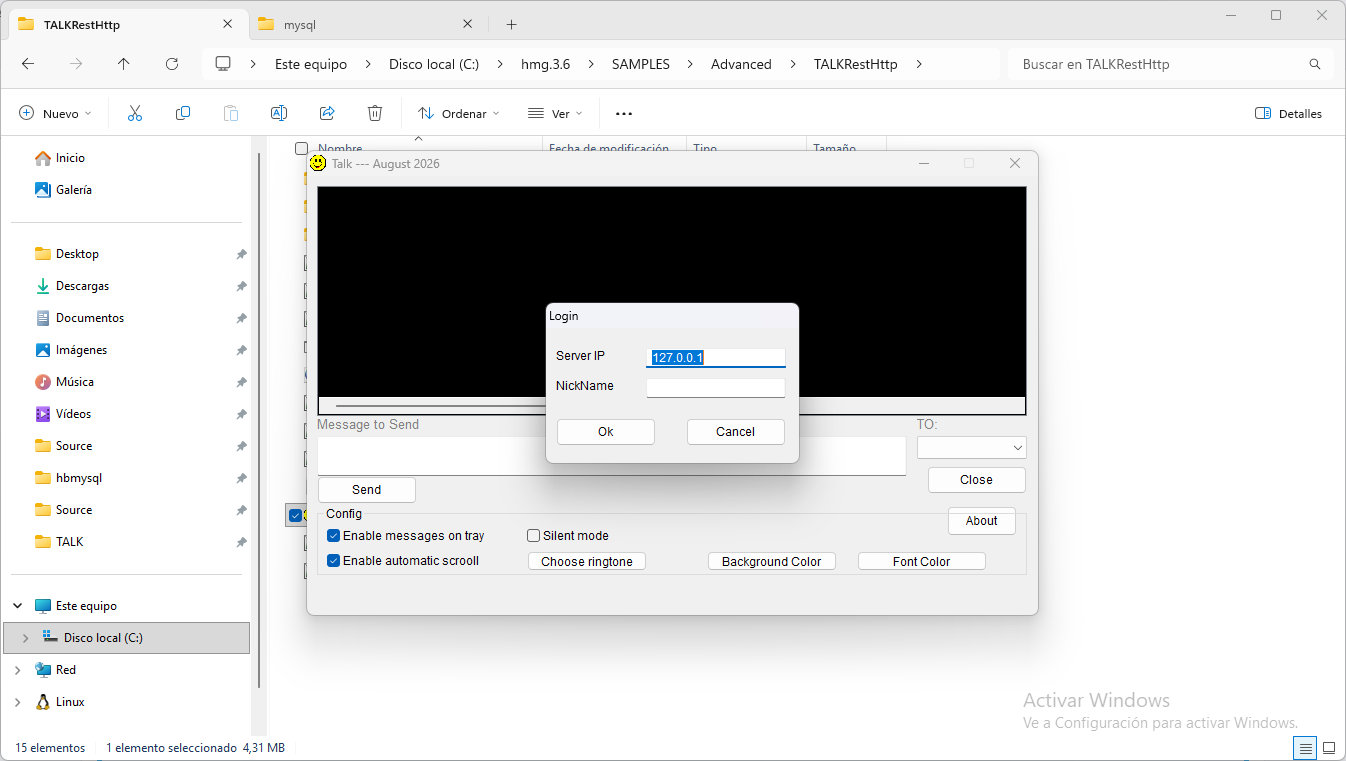Click the Share icon in toolbar
Viewport: 1346px width, 761px height.
pyautogui.click(x=327, y=114)
